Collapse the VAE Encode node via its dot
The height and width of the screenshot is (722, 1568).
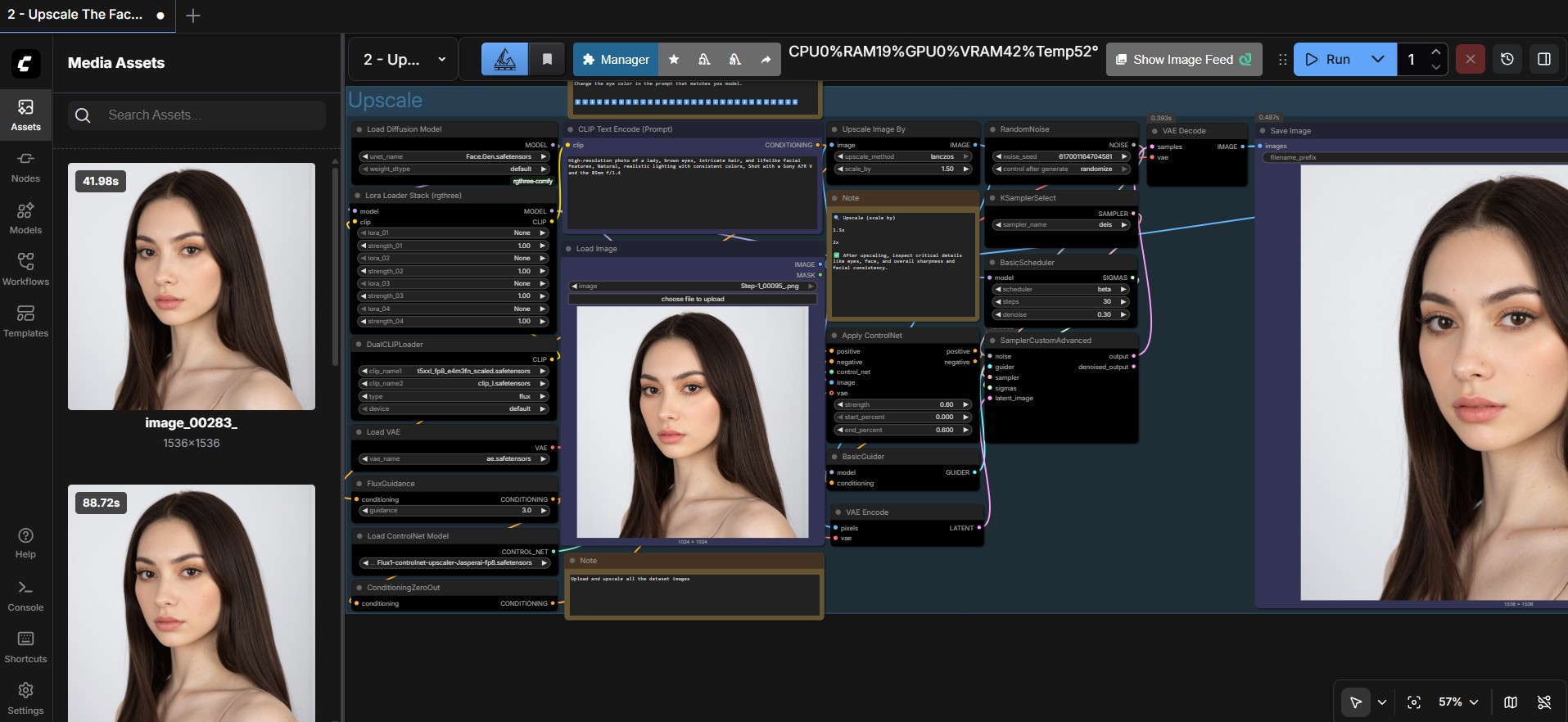(x=838, y=512)
